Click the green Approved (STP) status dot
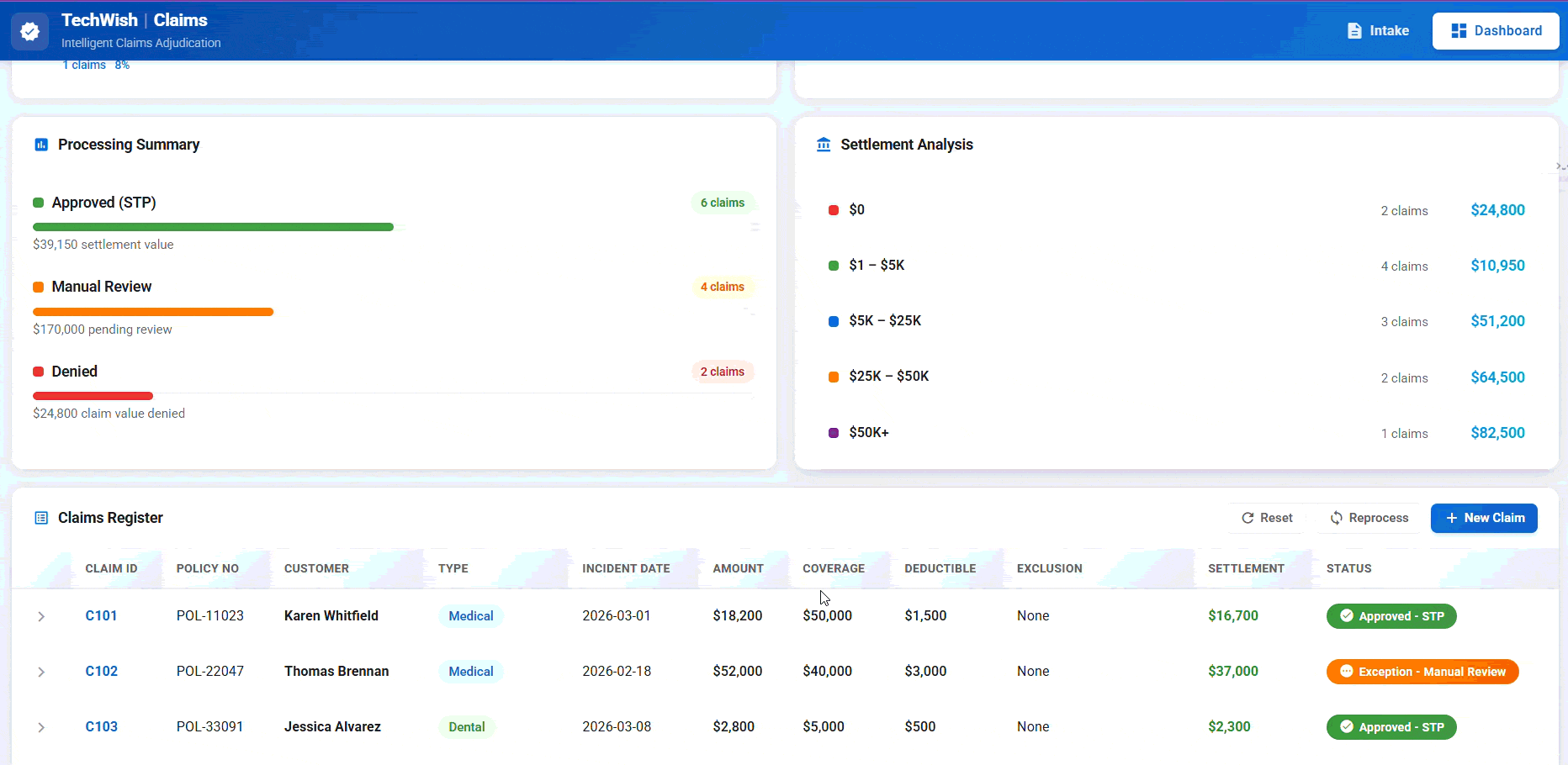Image resolution: width=1568 pixels, height=765 pixels. click(38, 203)
